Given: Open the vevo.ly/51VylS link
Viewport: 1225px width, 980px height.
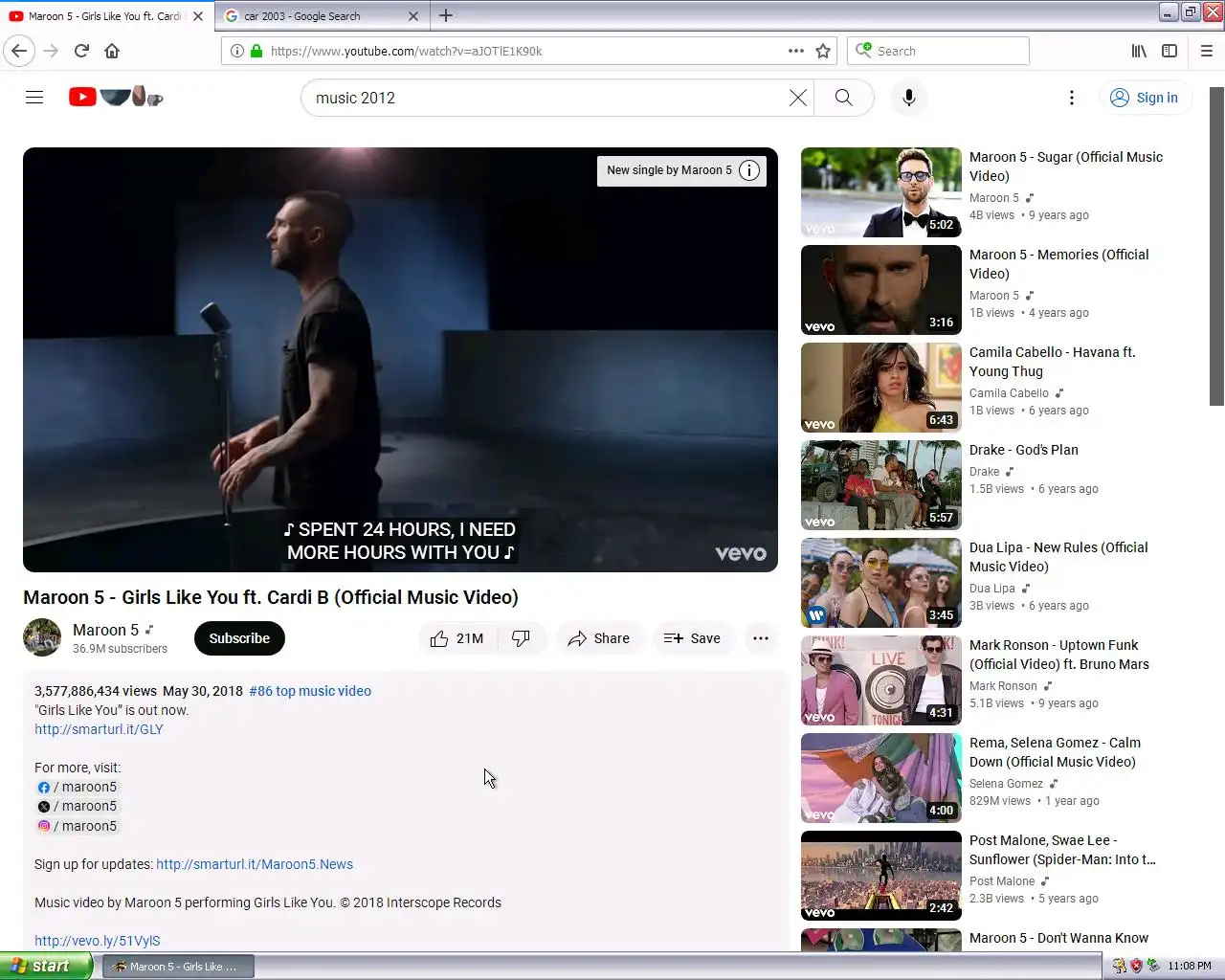Looking at the screenshot, I should [98, 941].
